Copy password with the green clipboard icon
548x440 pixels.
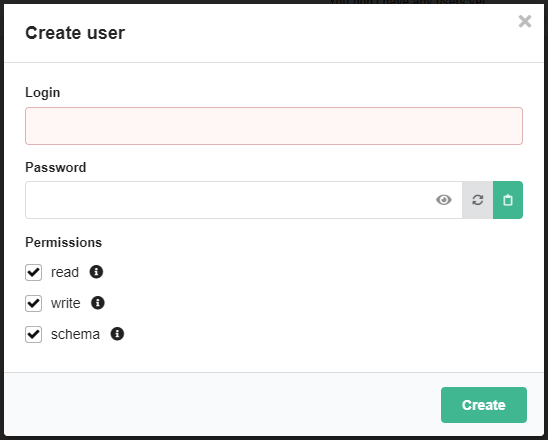508,200
